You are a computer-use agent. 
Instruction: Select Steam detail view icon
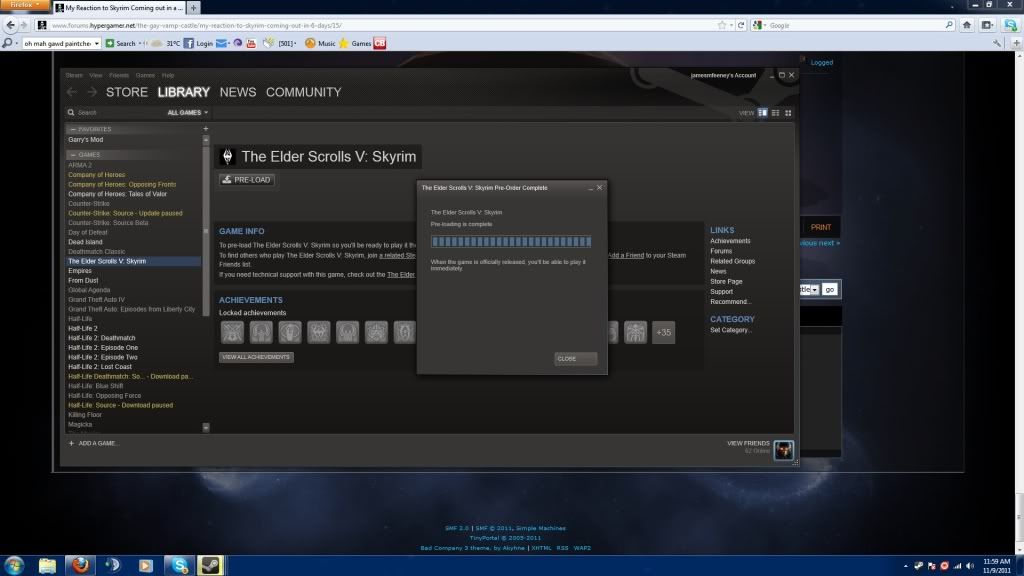tap(762, 113)
